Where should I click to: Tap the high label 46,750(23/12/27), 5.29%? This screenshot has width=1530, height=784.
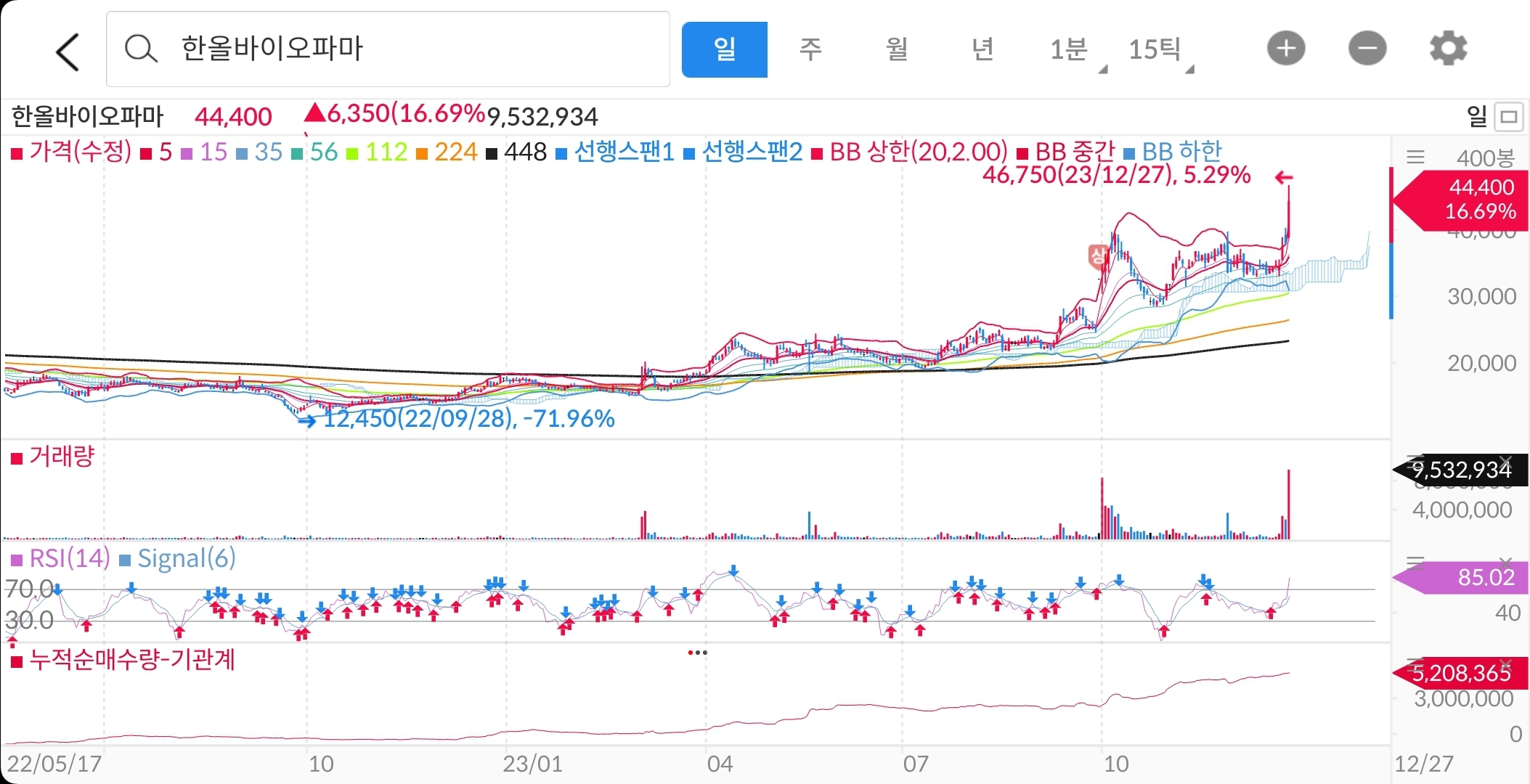1116,175
